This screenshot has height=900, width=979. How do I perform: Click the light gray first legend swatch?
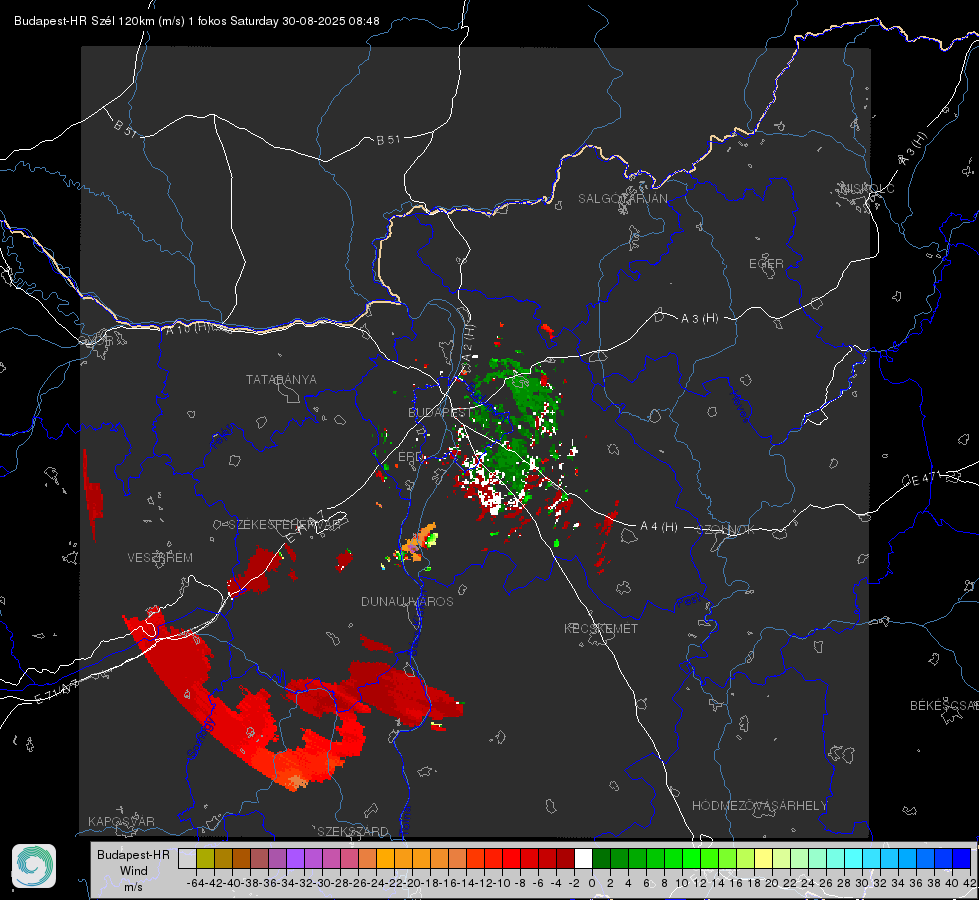(187, 858)
